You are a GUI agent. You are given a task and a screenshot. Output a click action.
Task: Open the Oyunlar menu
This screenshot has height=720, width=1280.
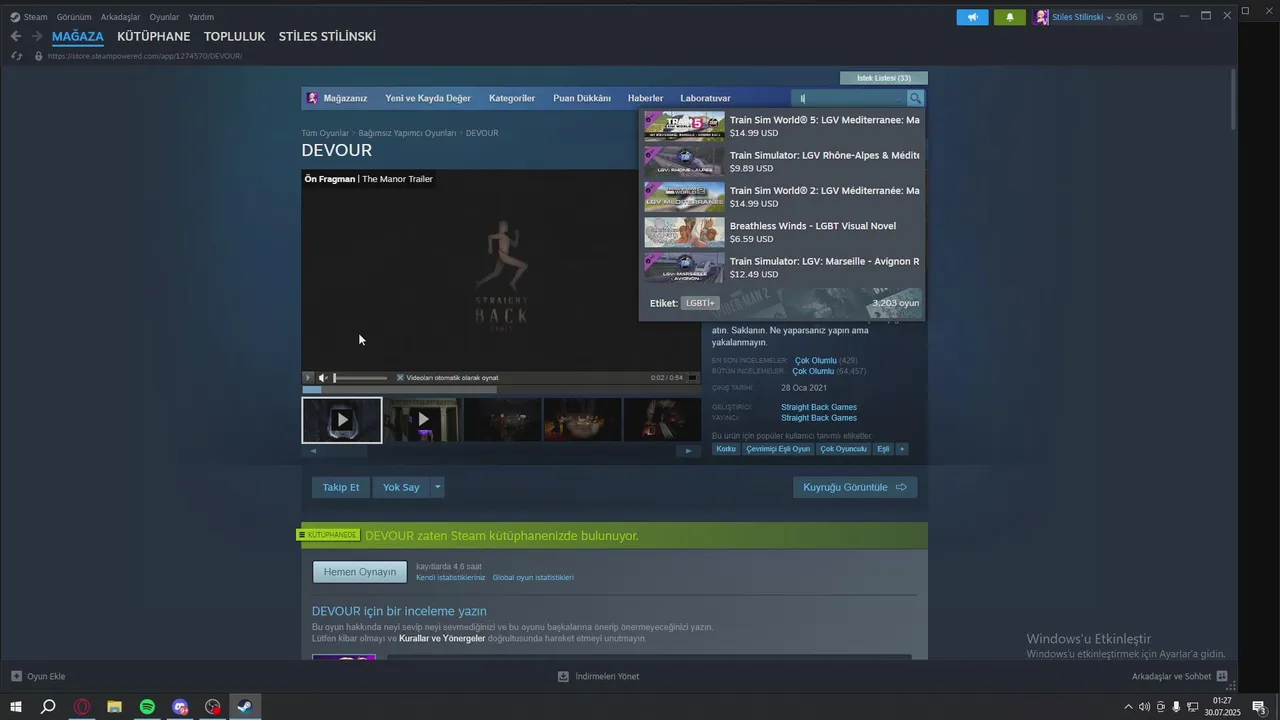point(164,17)
